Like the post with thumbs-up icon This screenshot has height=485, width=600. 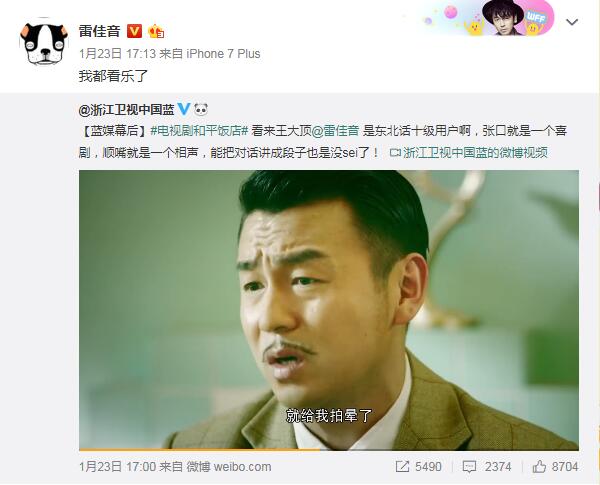point(539,466)
